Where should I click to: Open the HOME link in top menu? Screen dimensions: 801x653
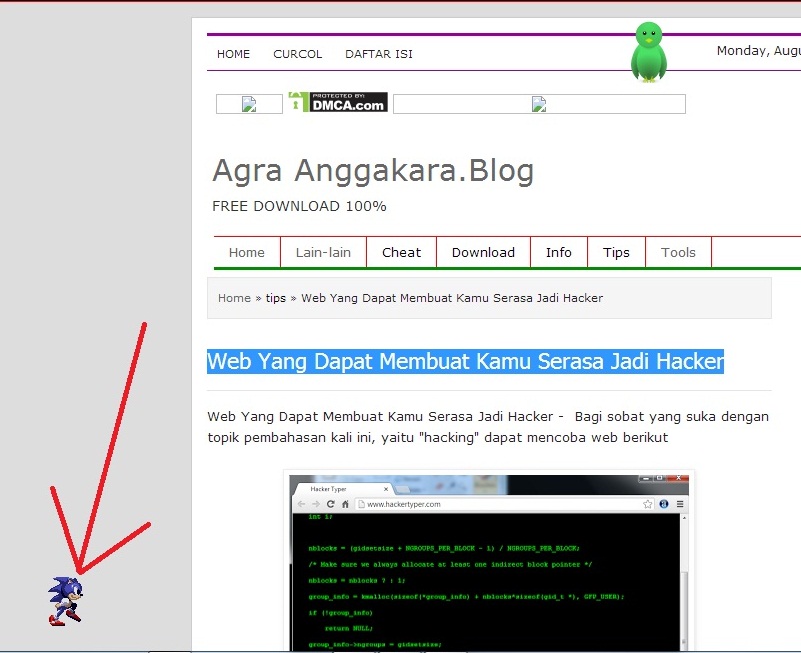[x=233, y=54]
